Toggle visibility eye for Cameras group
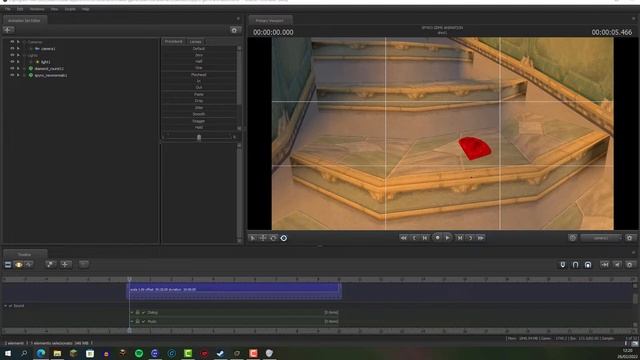 click(x=12, y=42)
